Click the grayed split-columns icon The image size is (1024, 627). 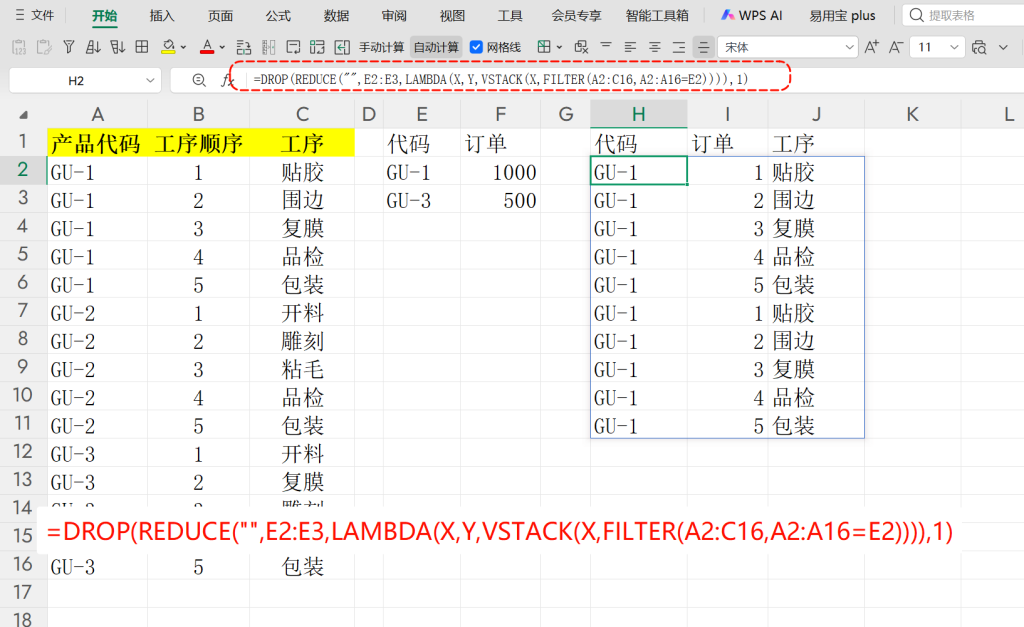(x=268, y=47)
